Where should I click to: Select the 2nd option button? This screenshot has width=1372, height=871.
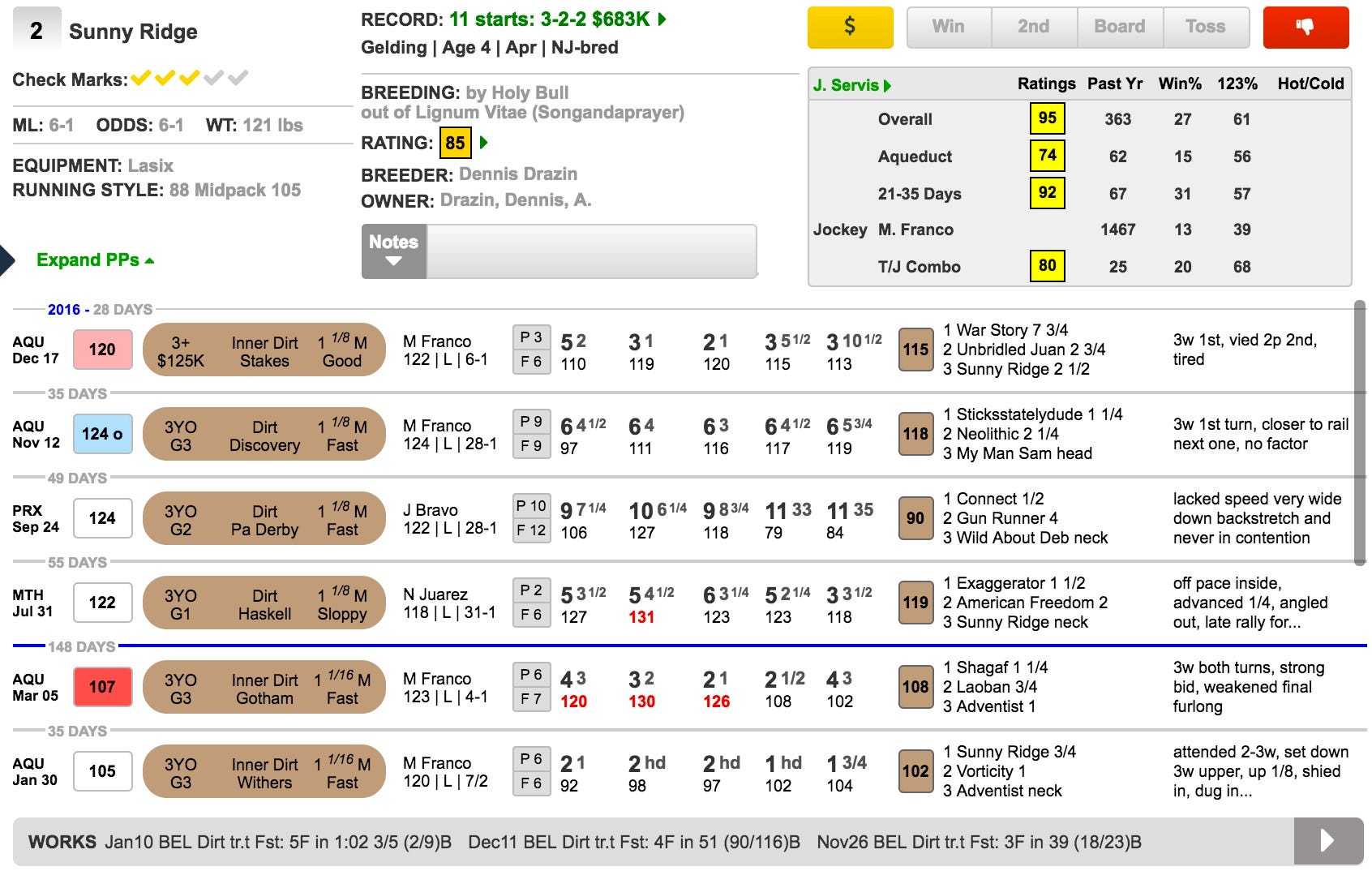click(x=1033, y=27)
